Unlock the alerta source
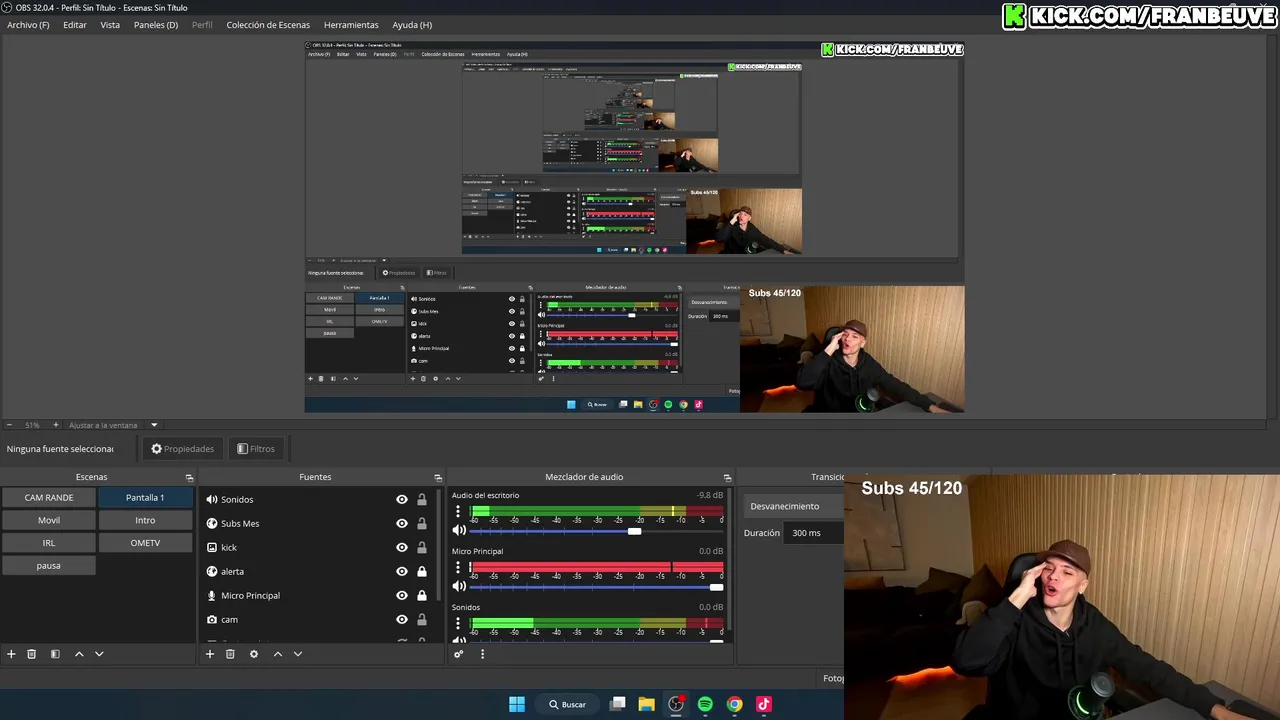 [422, 572]
